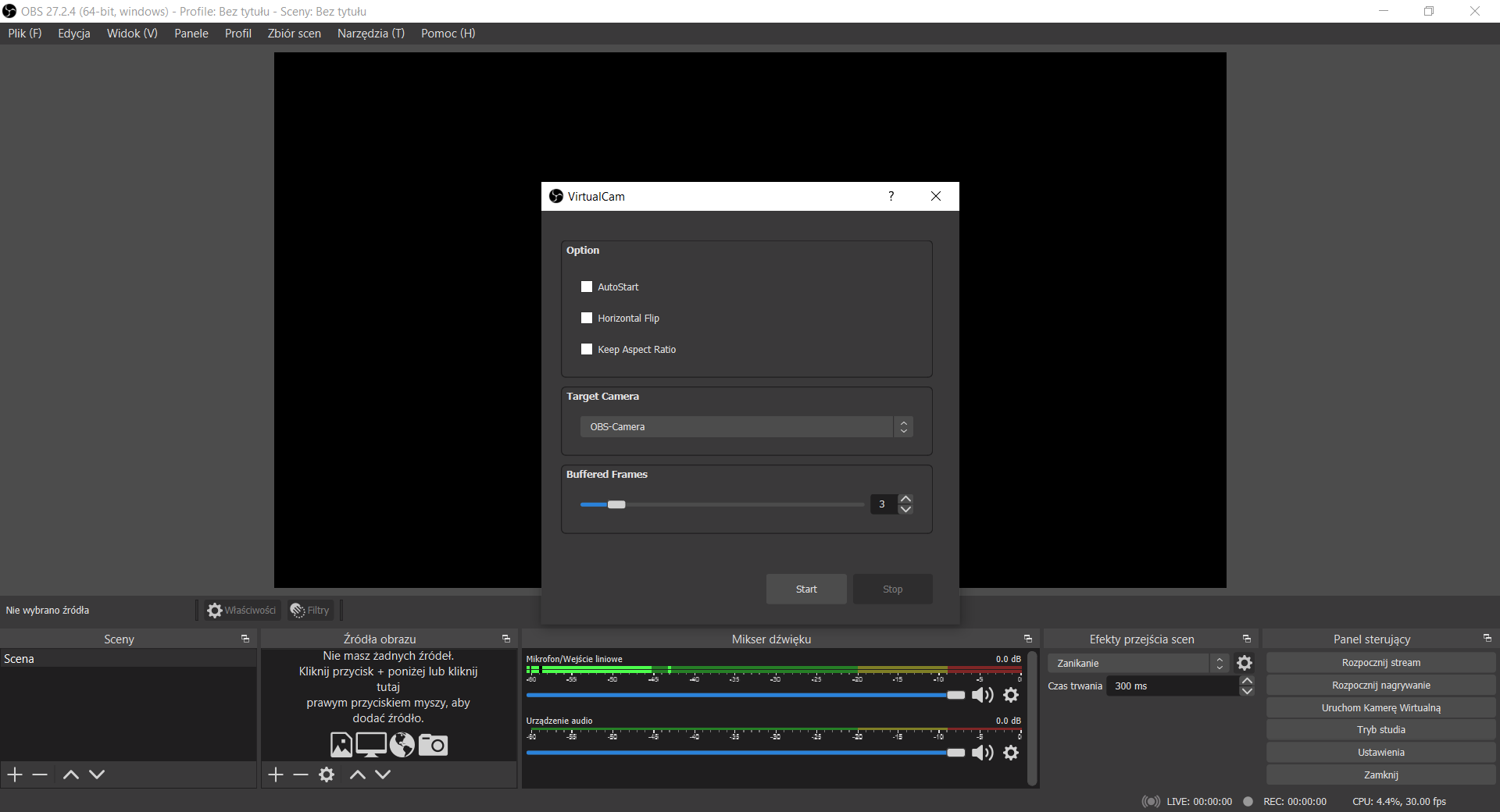Open the Target Camera OBS-Camera dropdown
The height and width of the screenshot is (812, 1500).
tap(746, 427)
